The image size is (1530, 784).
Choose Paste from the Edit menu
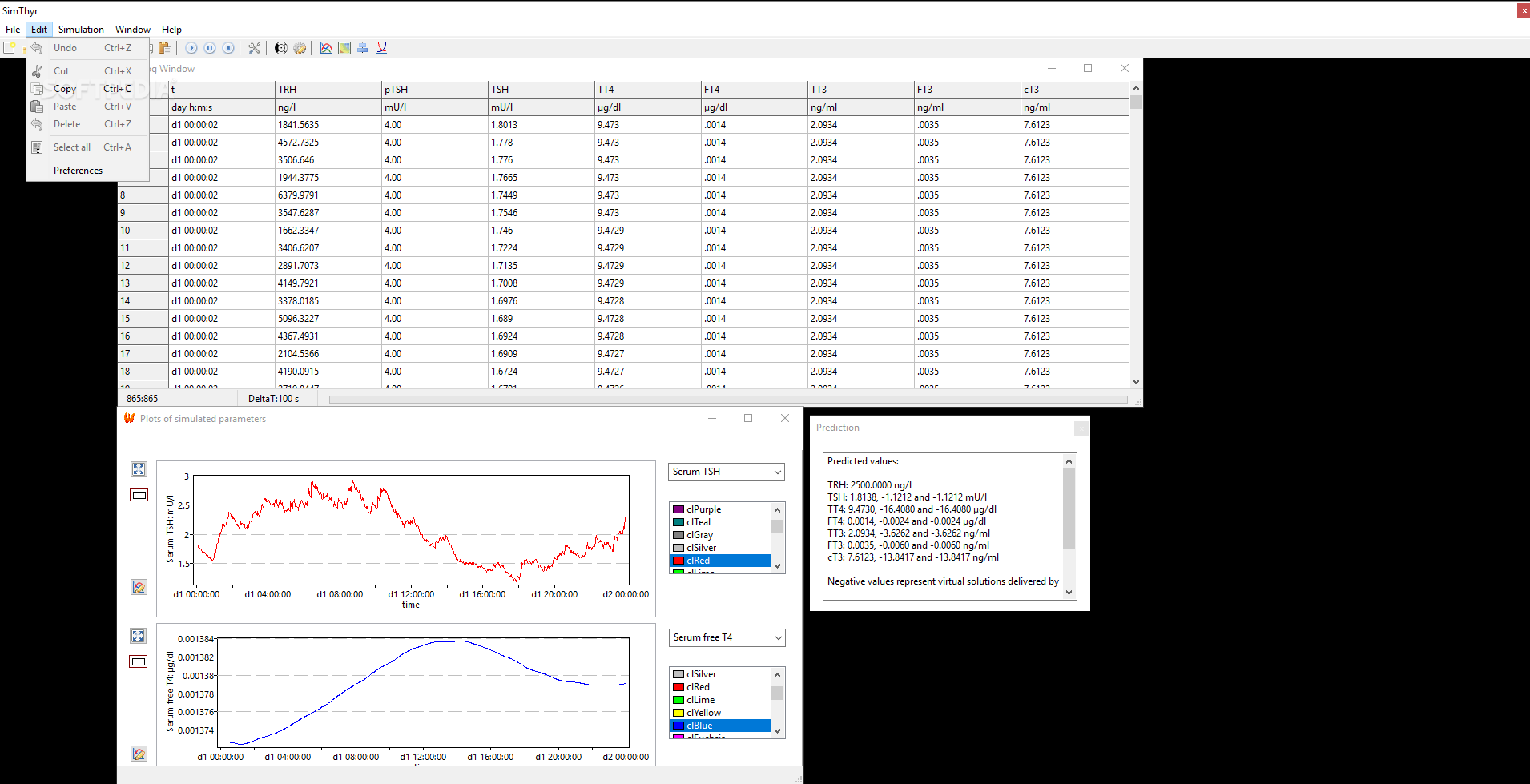tap(88, 107)
